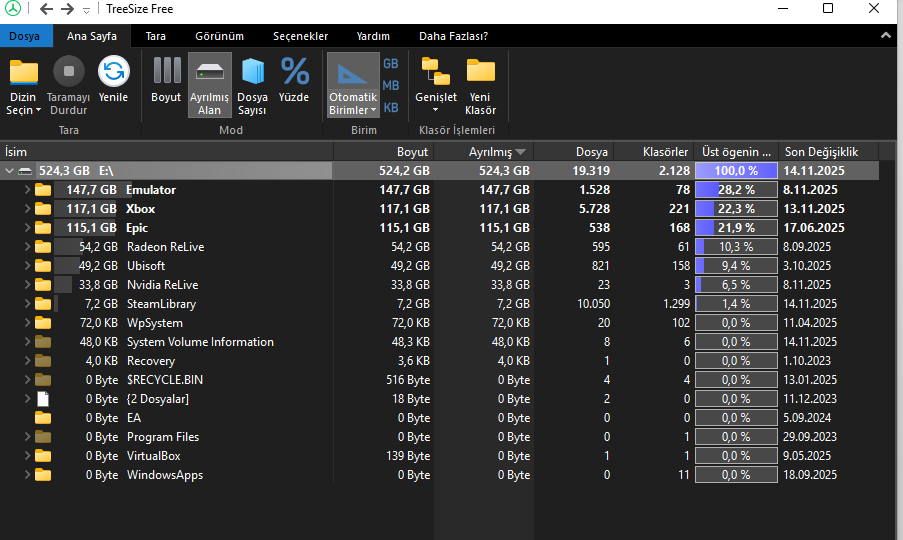Open the quick access toolbar dropdown
Viewport: 903px width, 540px height.
click(x=86, y=10)
